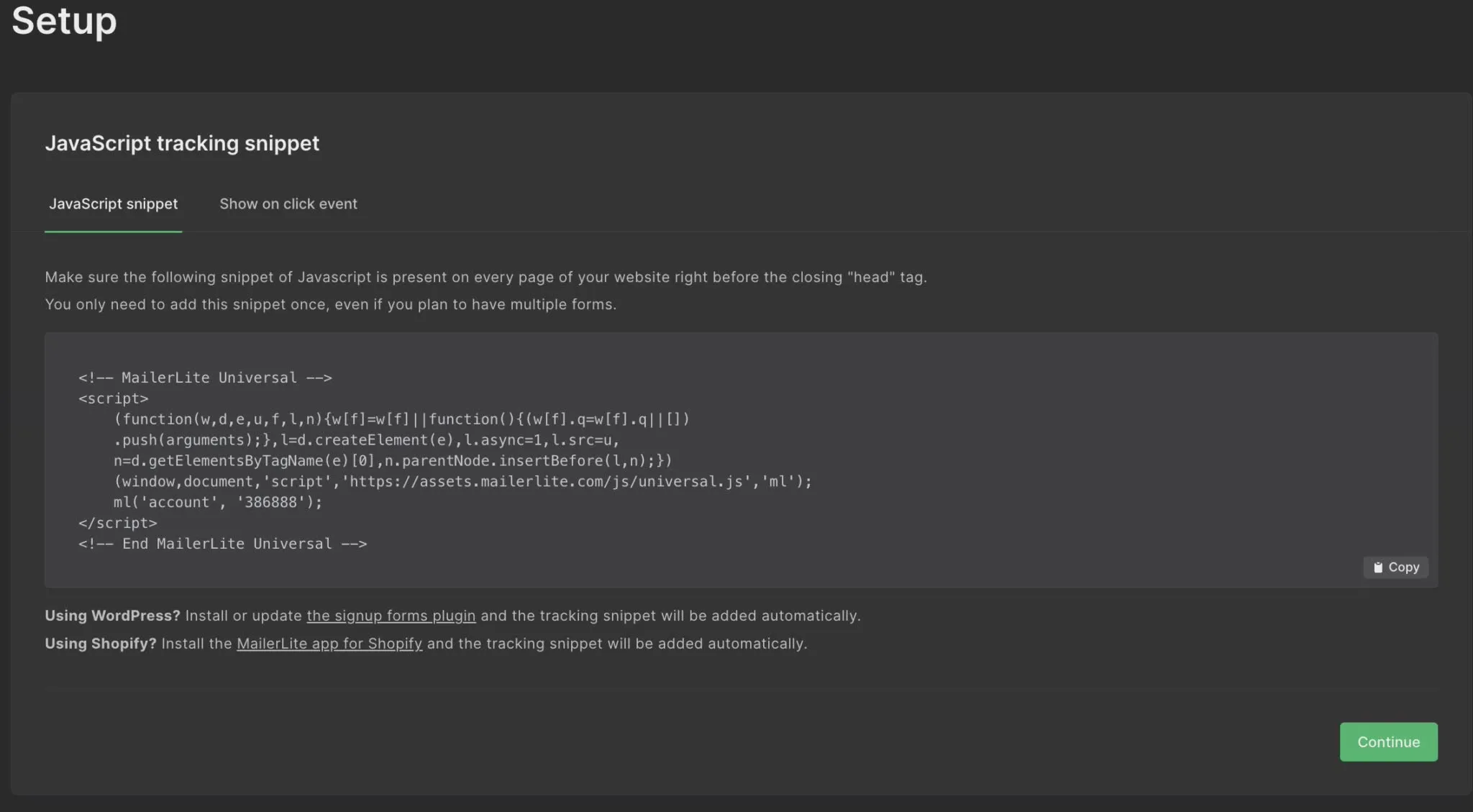The image size is (1473, 812).
Task: Click the clipboard icon on Copy button
Action: 1378,567
